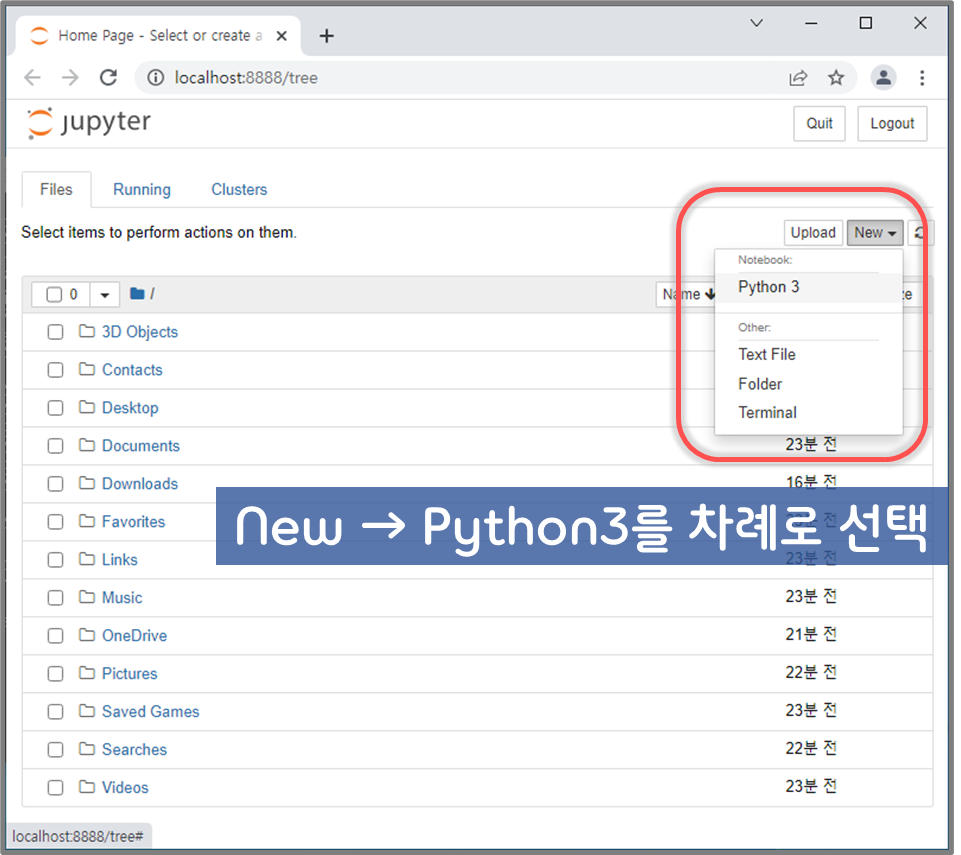This screenshot has height=855, width=961.
Task: Click the folder icon next to Desktop
Action: point(87,408)
